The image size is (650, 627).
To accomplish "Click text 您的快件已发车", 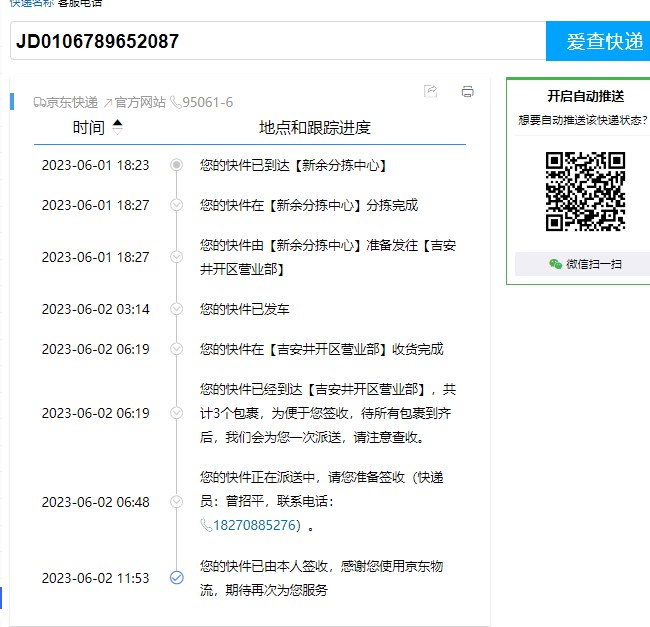I will point(245,309).
